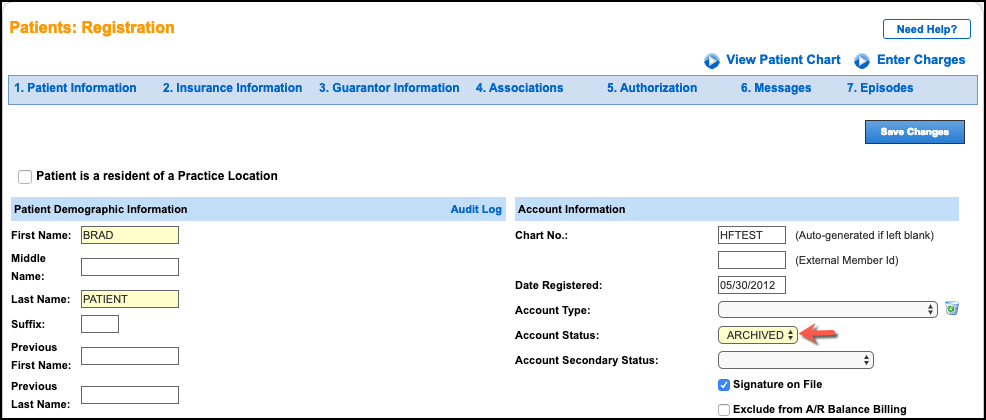Click the Account Information section header
This screenshot has width=986, height=420.
point(572,209)
